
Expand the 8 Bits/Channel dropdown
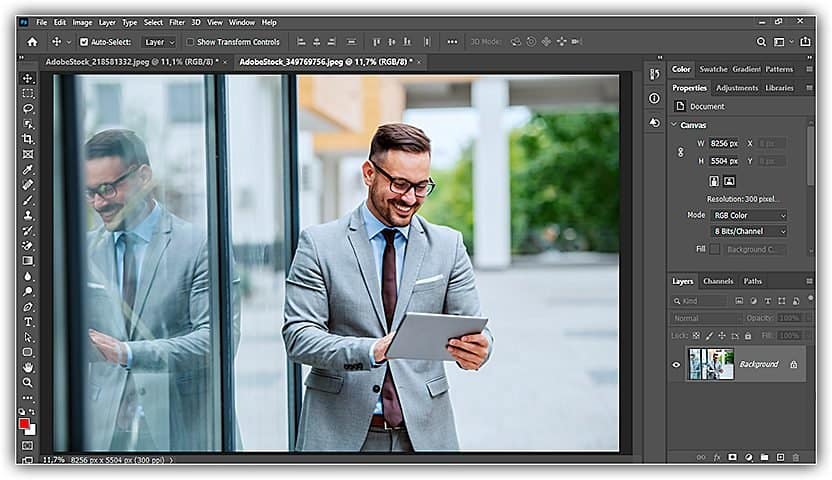click(749, 231)
